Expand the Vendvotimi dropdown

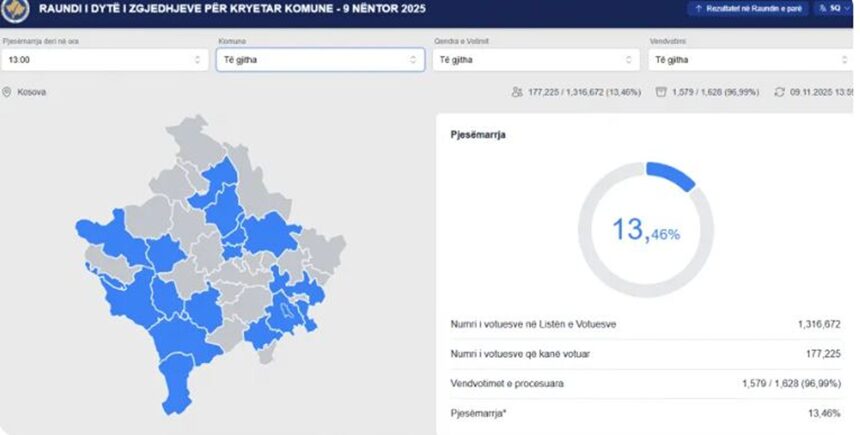(x=750, y=60)
